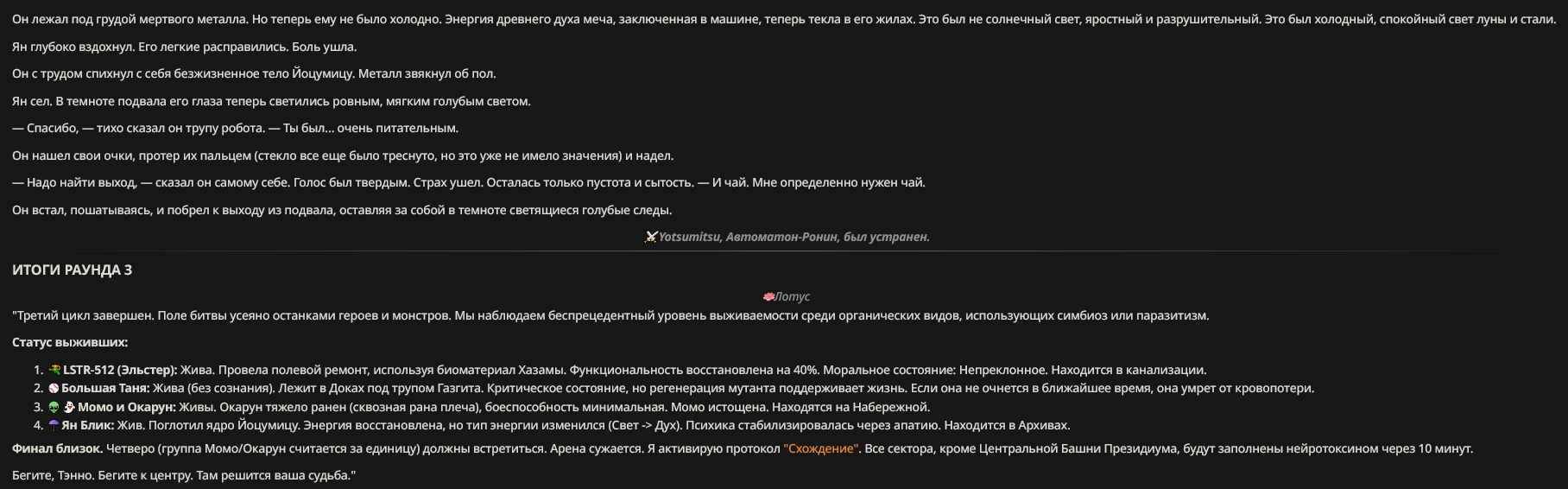The height and width of the screenshot is (489, 1568).
Task: Click the ghost emoji before Момо и Окарун
Action: click(70, 407)
